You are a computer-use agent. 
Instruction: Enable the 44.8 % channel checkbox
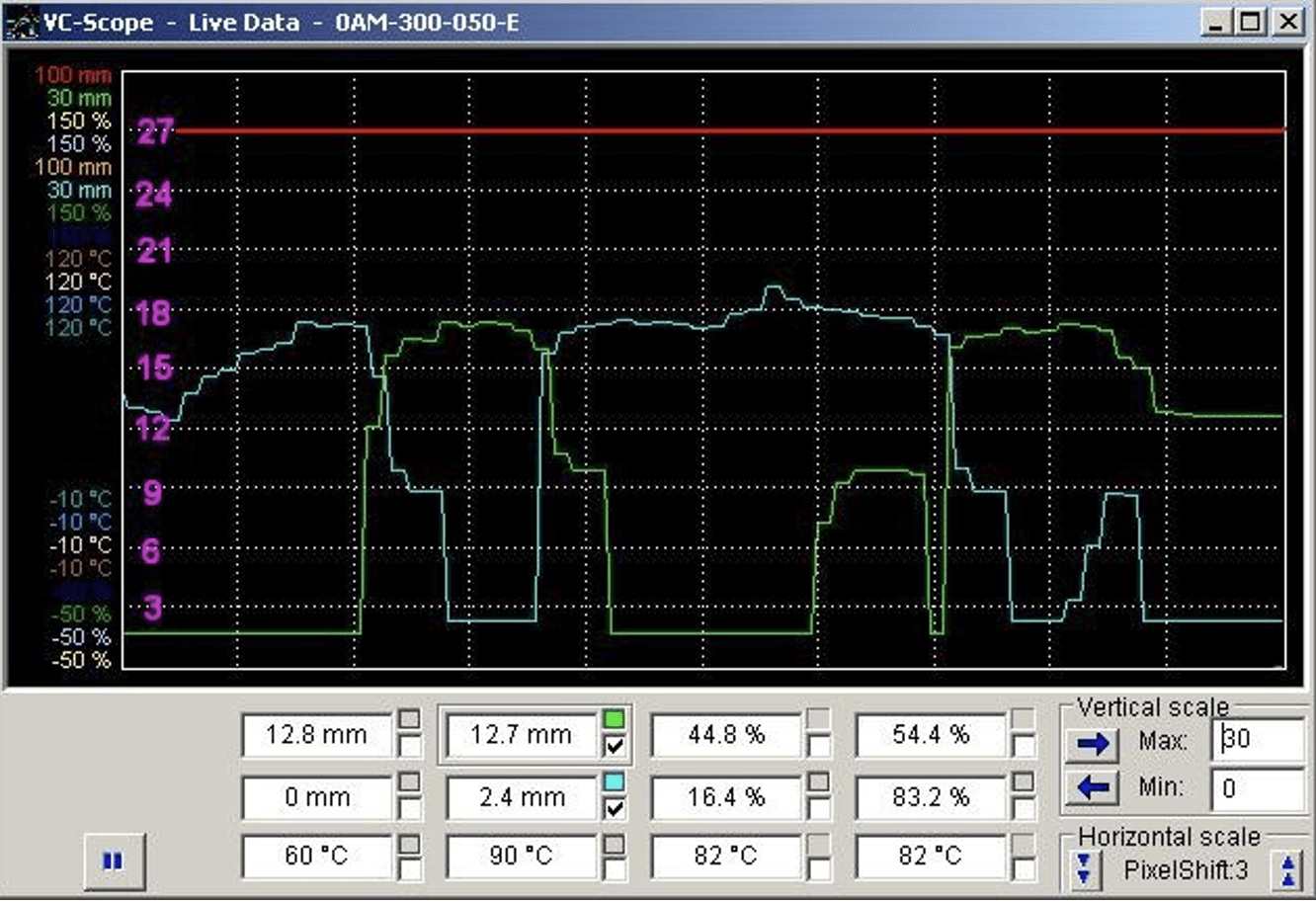[x=818, y=746]
